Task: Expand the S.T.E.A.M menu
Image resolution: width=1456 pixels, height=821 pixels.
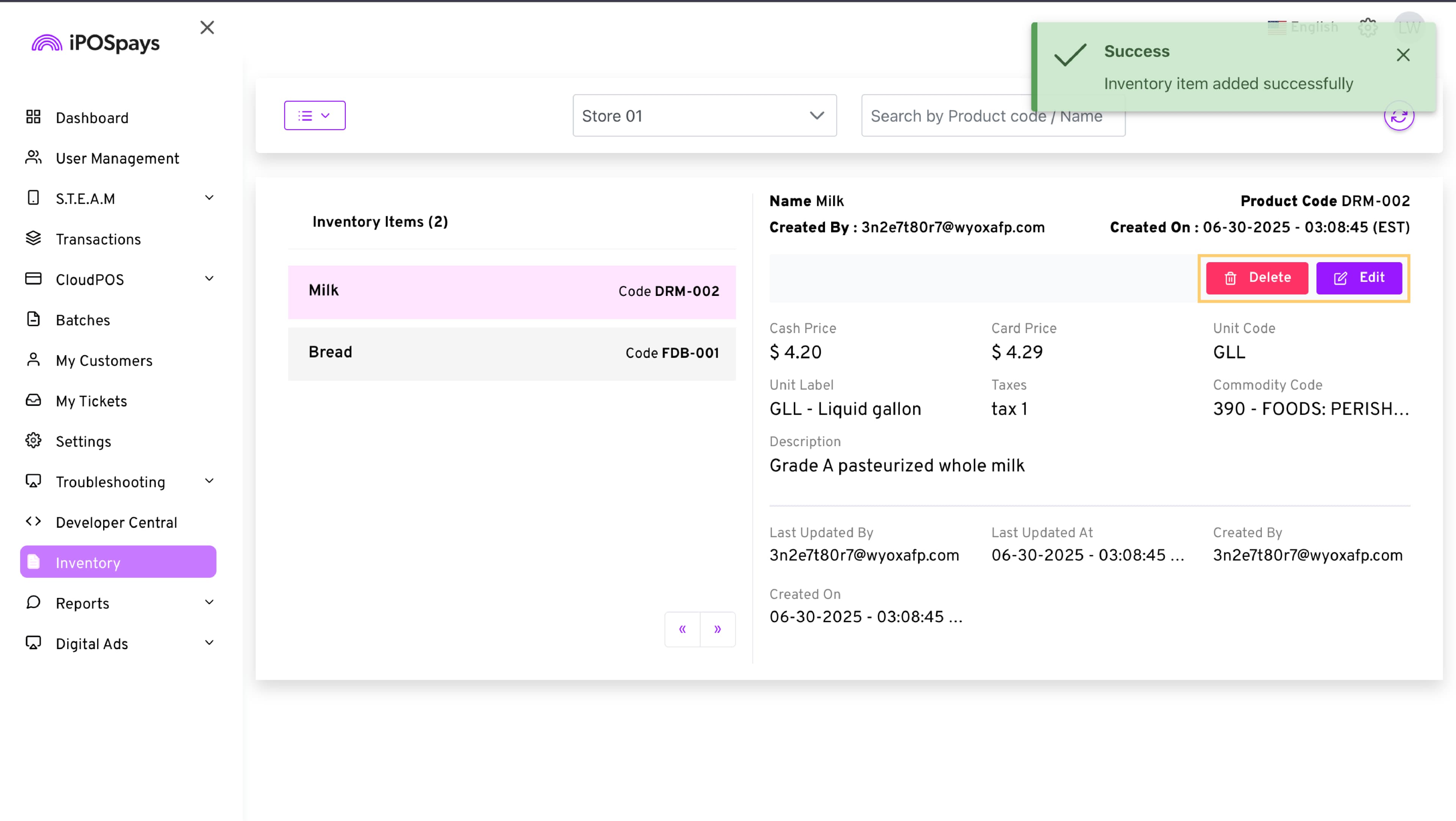Action: click(209, 198)
